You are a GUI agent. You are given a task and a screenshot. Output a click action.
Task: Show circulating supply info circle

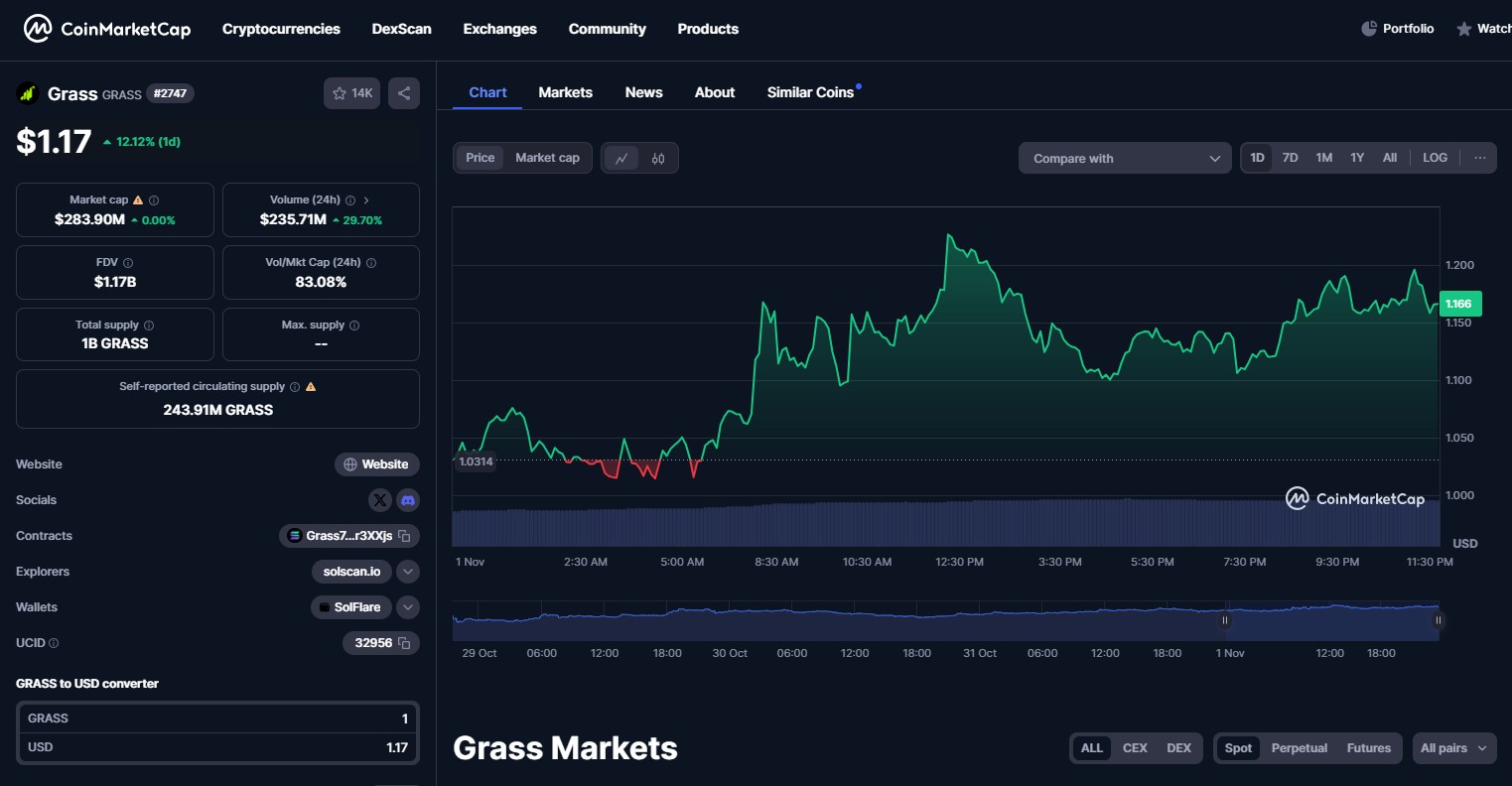click(295, 387)
